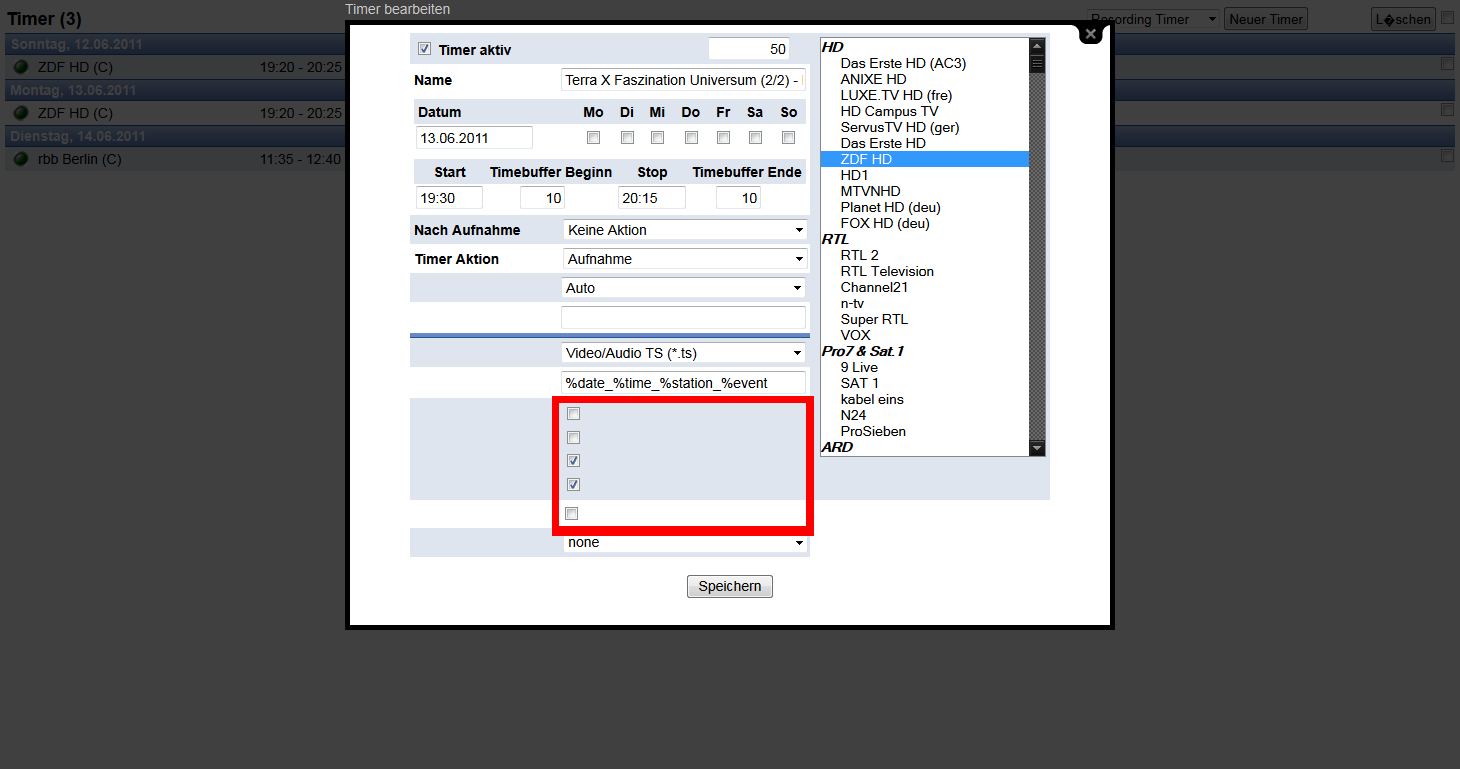Click filename pattern field %date_%time_%station_%event
Screen dimensions: 1460x769
tap(683, 382)
